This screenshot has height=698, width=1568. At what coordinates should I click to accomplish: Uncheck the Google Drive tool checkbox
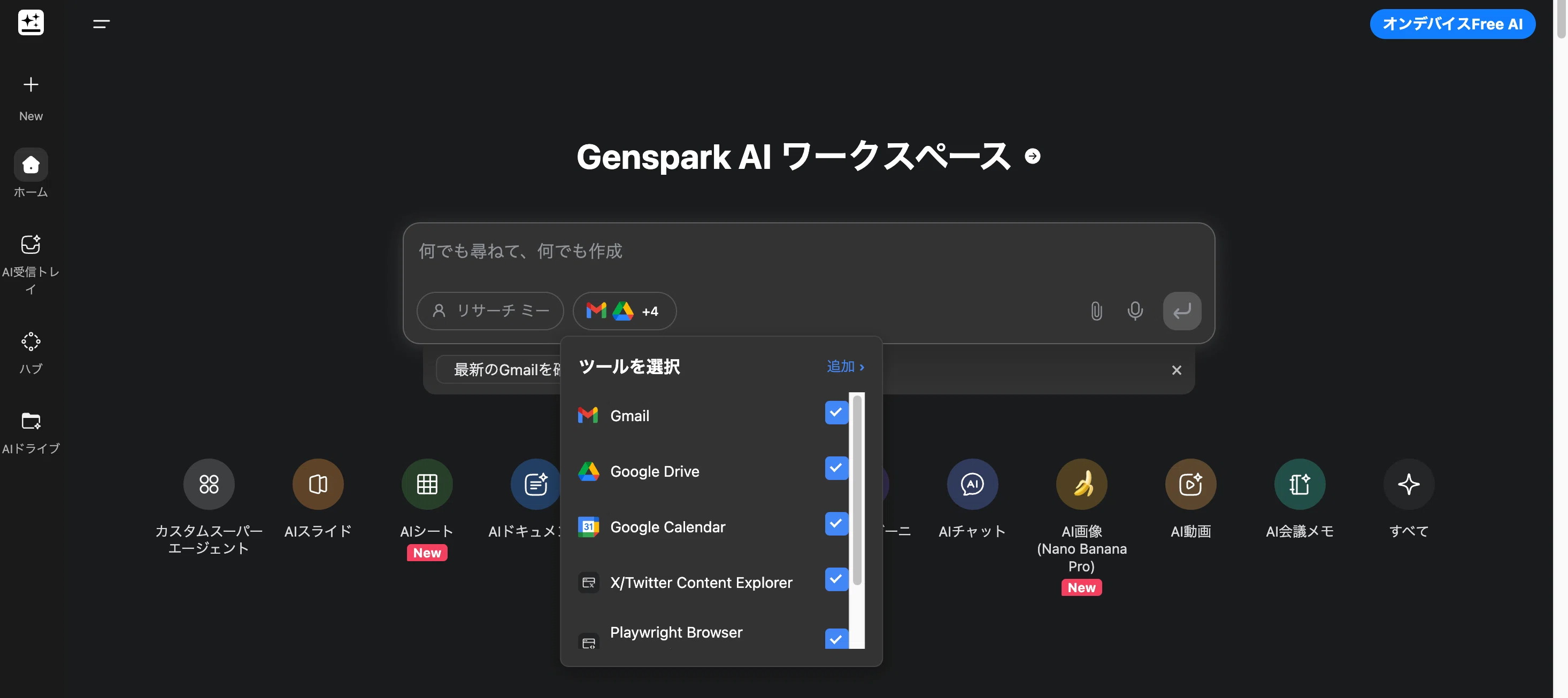pyautogui.click(x=836, y=468)
